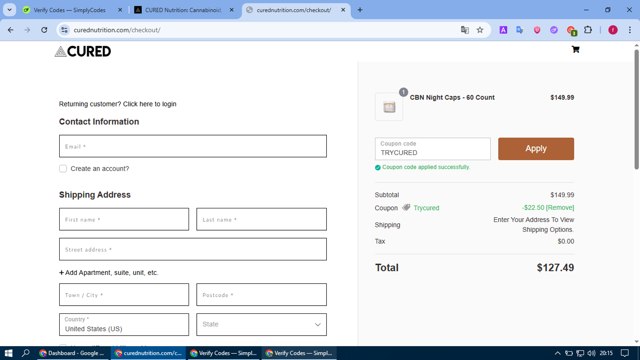
Task: Click the $127.49 total amount
Action: tap(555, 268)
